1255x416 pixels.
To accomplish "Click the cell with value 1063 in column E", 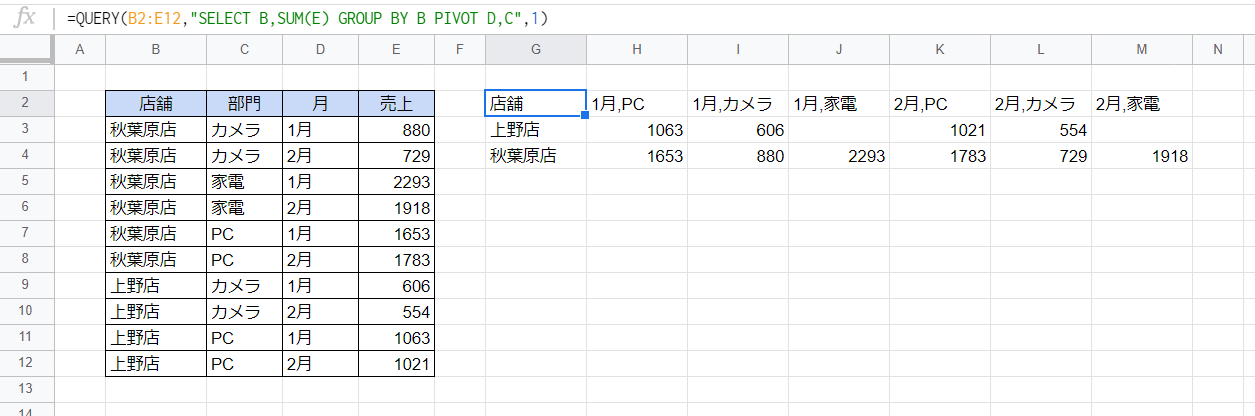I will [x=397, y=337].
